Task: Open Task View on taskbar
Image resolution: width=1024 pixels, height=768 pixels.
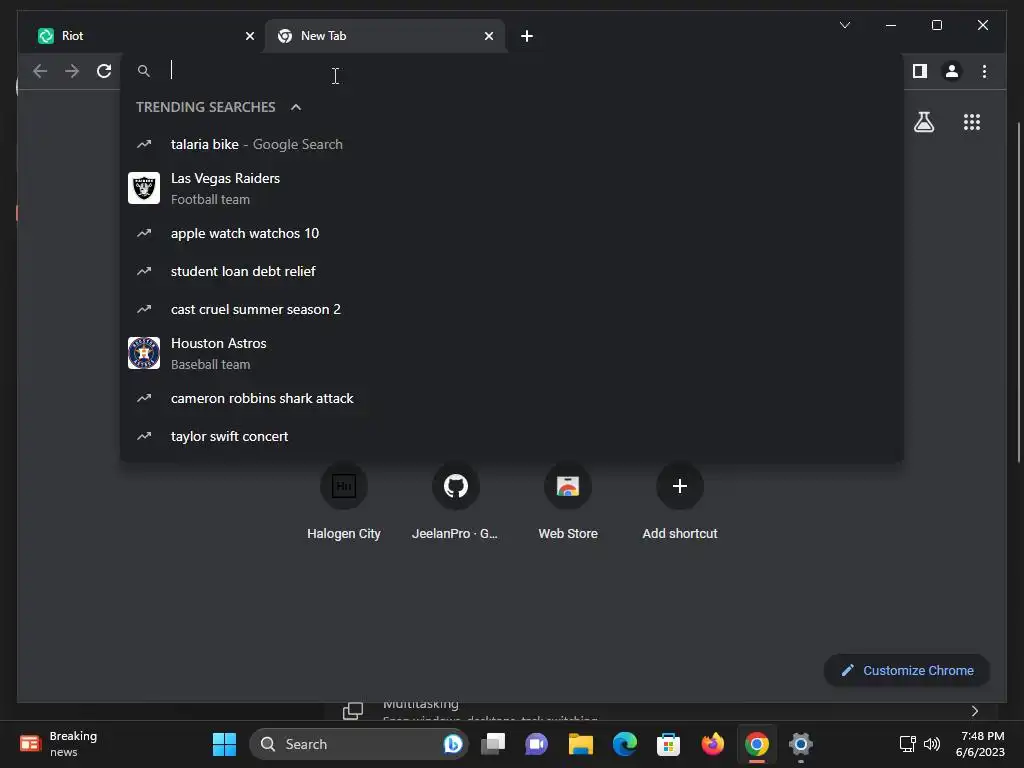Action: click(493, 744)
